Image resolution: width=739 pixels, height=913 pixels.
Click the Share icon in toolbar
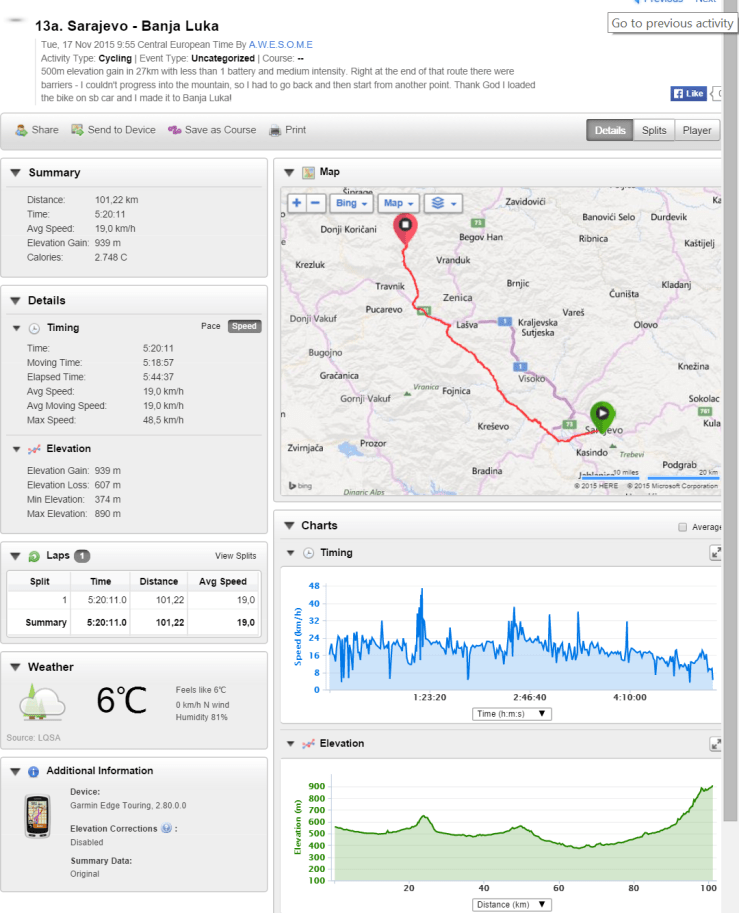(x=21, y=130)
